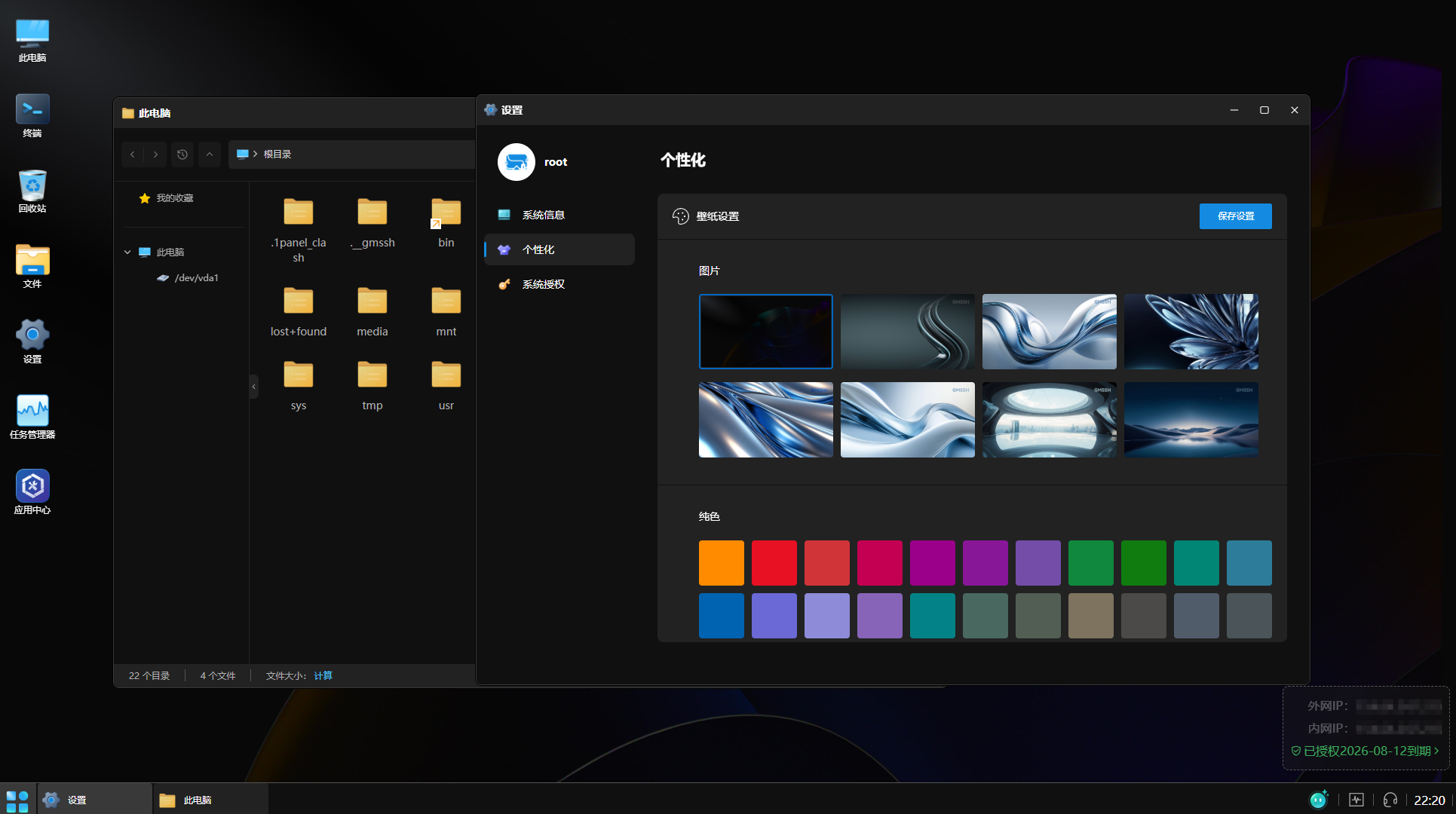Click the headset support icon in system tray
Image resolution: width=1456 pixels, height=814 pixels.
coord(1390,800)
